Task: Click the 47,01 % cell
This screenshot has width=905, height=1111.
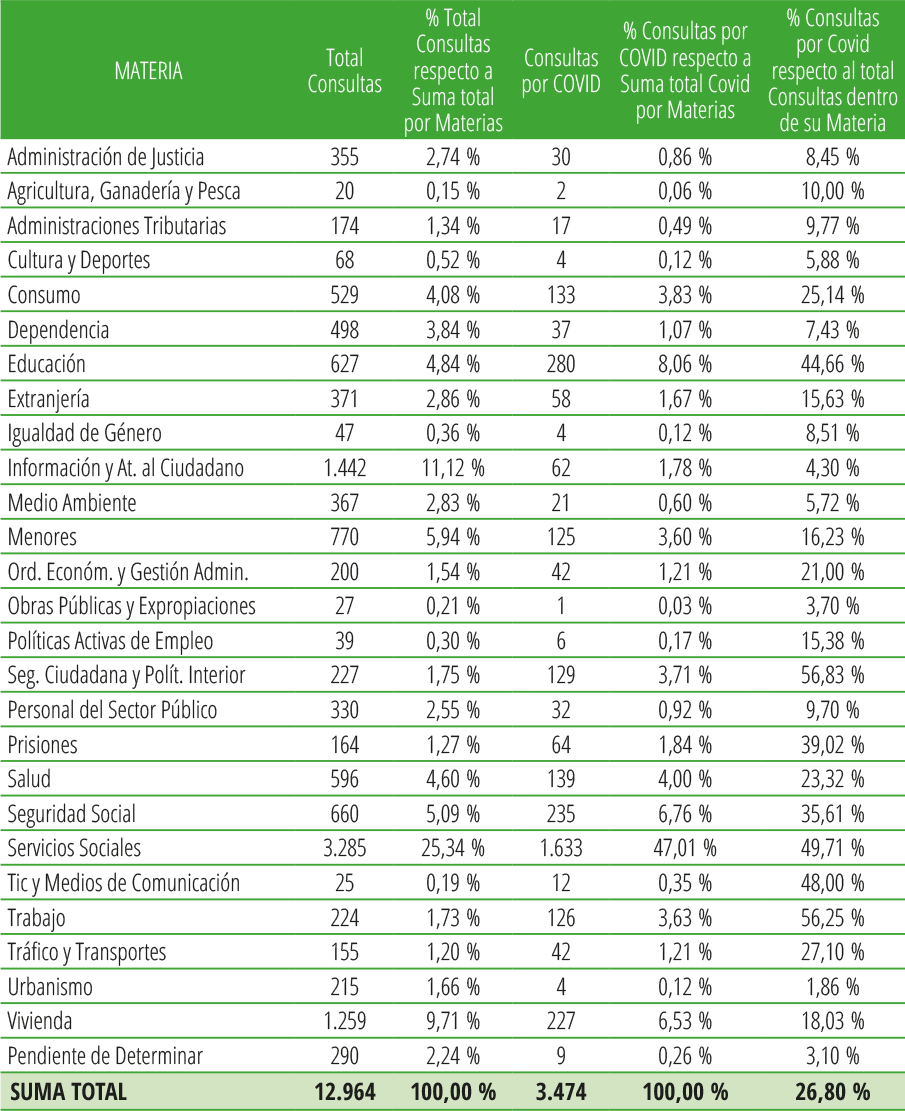Action: (685, 848)
